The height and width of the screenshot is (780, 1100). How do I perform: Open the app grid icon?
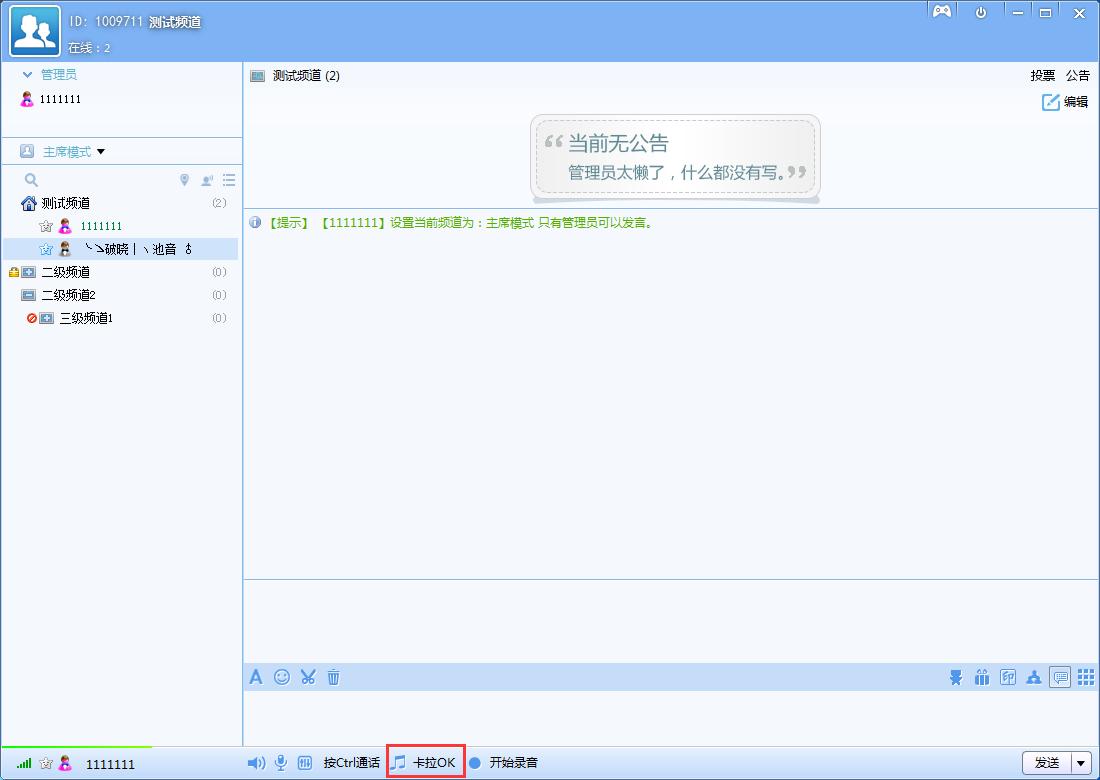point(1085,677)
